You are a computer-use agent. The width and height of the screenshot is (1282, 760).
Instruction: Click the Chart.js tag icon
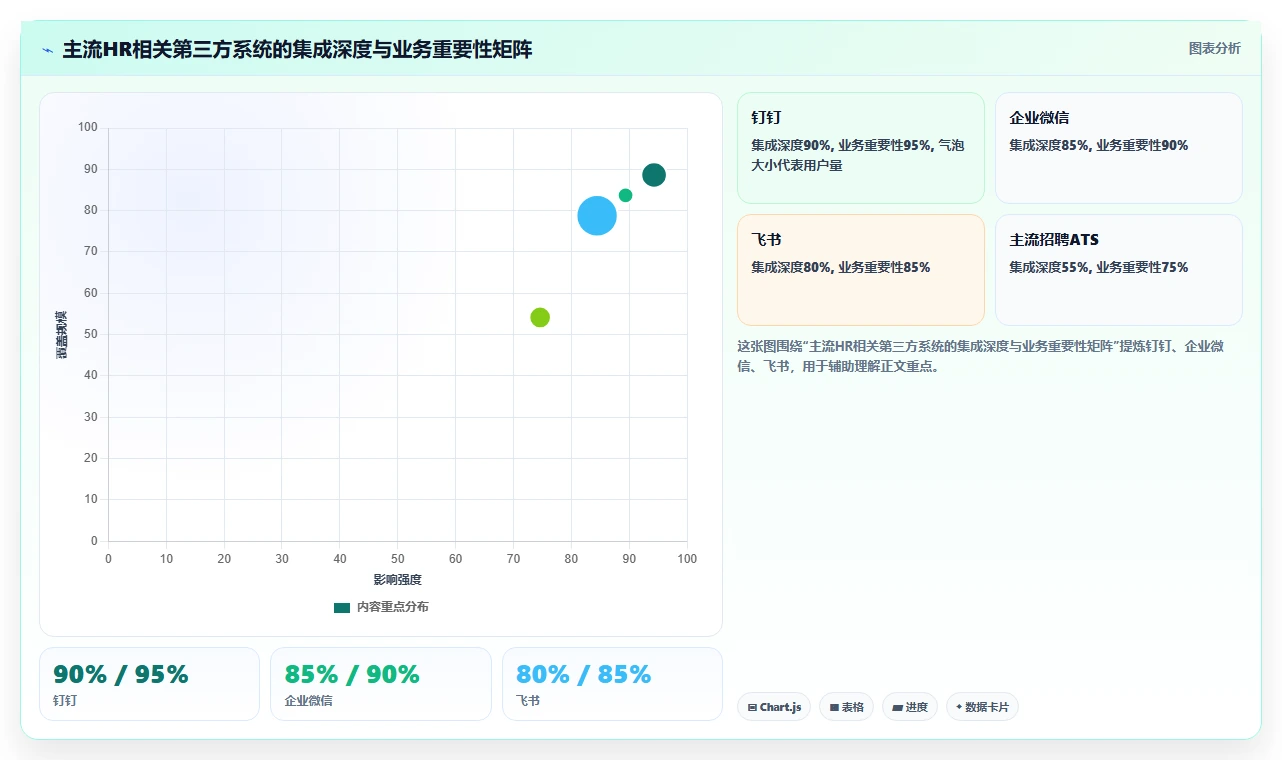[752, 708]
